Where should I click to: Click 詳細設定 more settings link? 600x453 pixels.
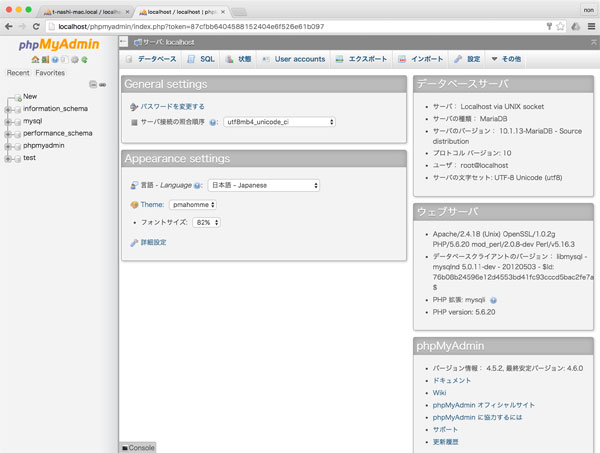point(153,243)
